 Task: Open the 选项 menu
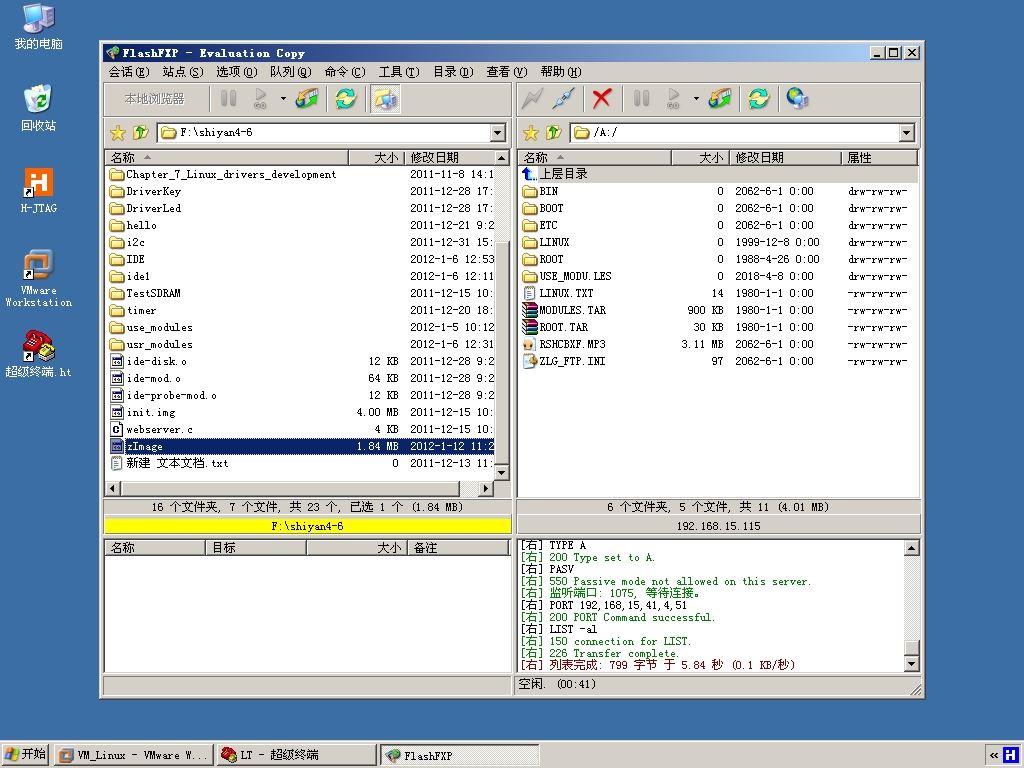click(237, 72)
